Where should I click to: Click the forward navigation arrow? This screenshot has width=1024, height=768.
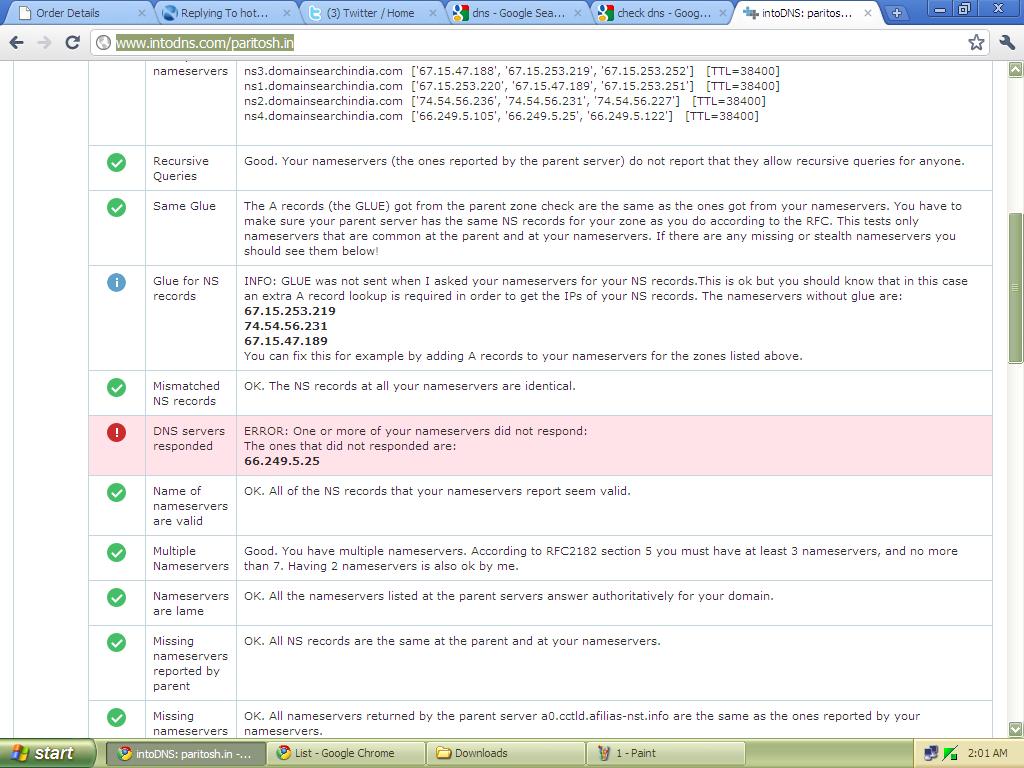pos(44,44)
